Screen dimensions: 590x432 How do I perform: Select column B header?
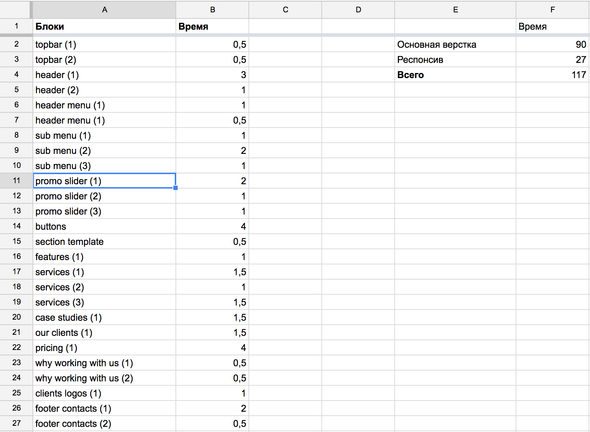212,10
